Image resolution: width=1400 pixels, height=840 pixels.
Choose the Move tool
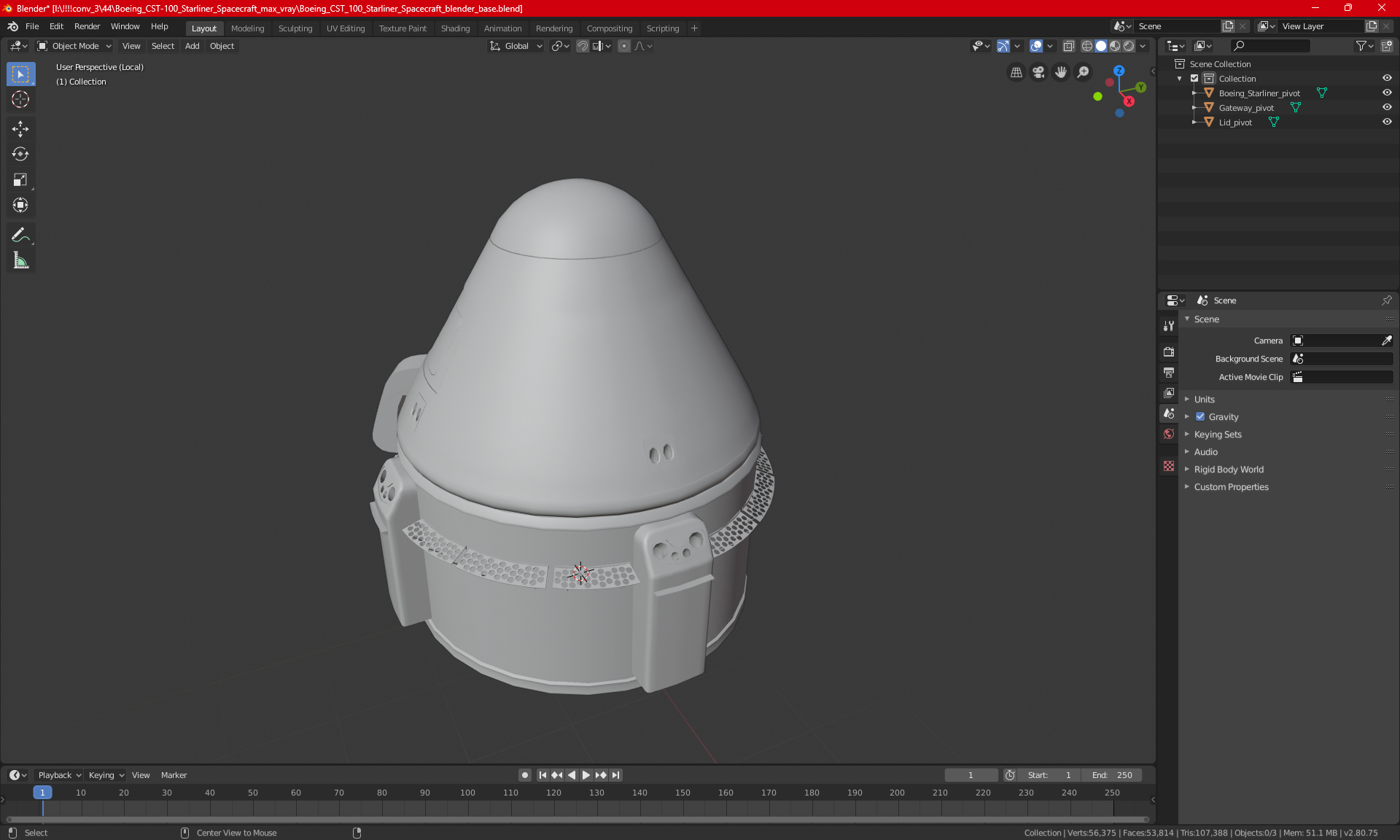tap(20, 129)
